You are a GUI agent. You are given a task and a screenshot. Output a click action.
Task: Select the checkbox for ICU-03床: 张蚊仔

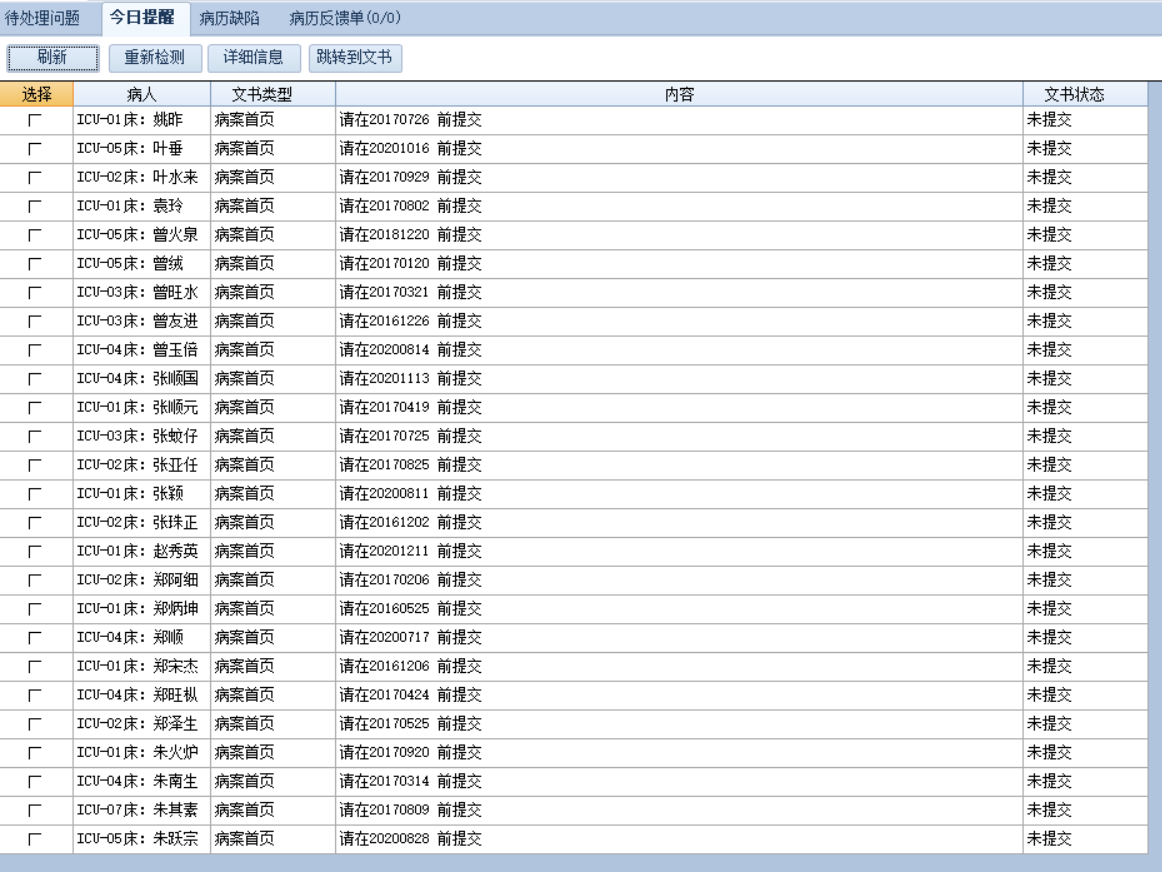pyautogui.click(x=34, y=436)
